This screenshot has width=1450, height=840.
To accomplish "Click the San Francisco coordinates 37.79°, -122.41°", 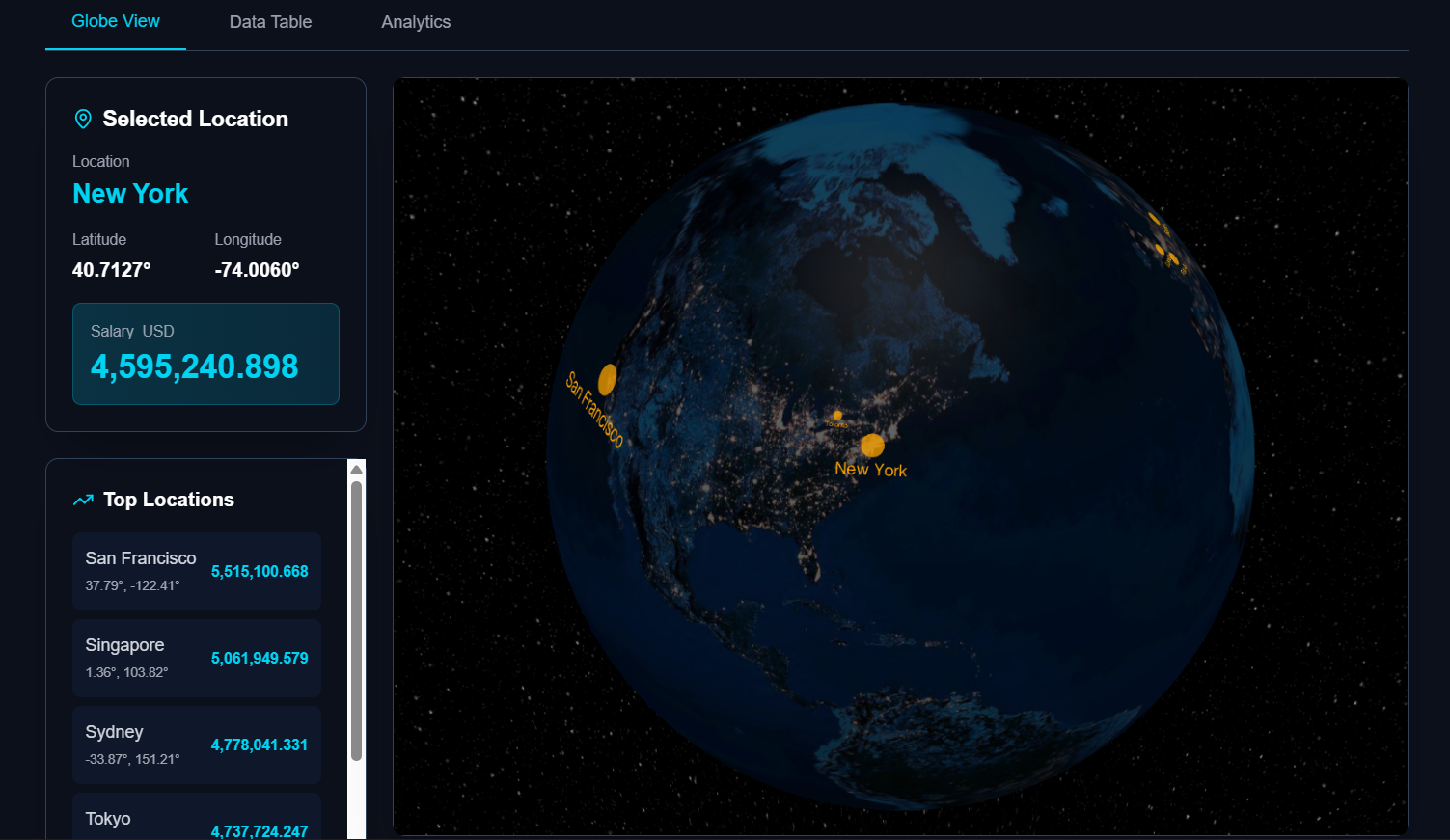I will tap(132, 585).
